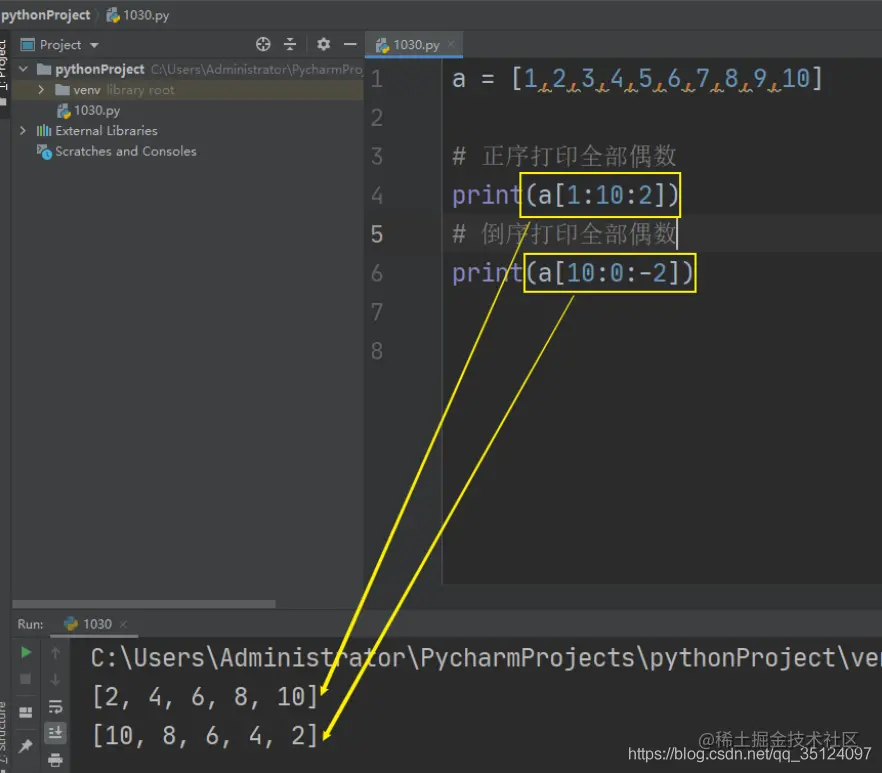This screenshot has height=773, width=882.
Task: Place cursor on code line a = [1,2,3...10]
Action: [637, 79]
